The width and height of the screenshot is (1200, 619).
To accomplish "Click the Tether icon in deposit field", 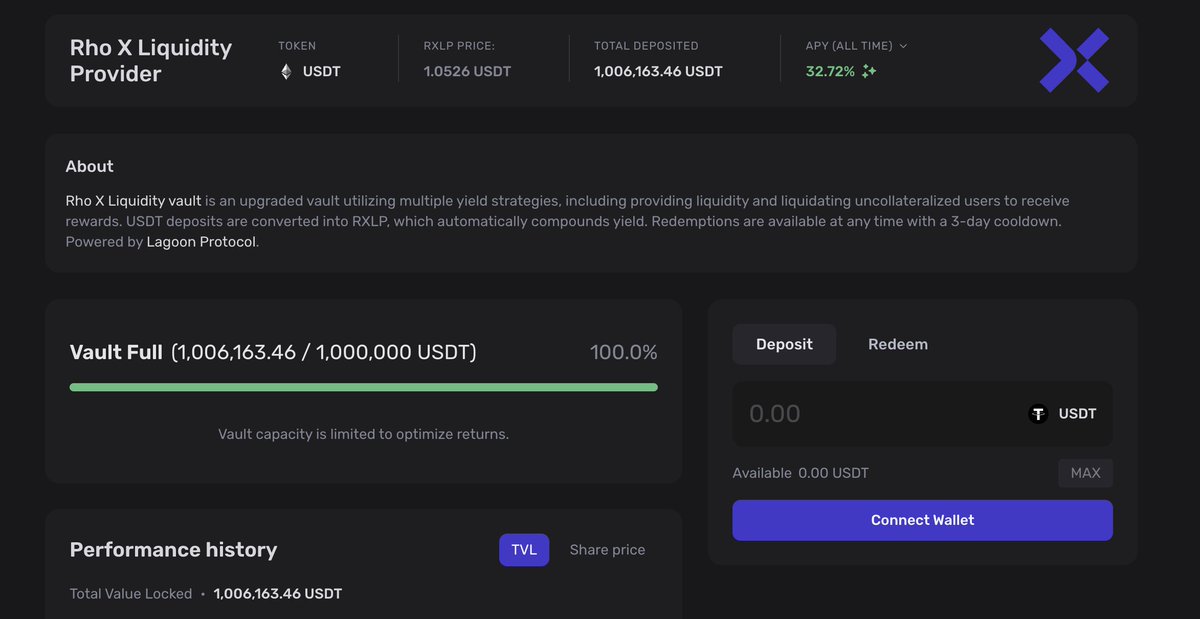I will (1038, 414).
